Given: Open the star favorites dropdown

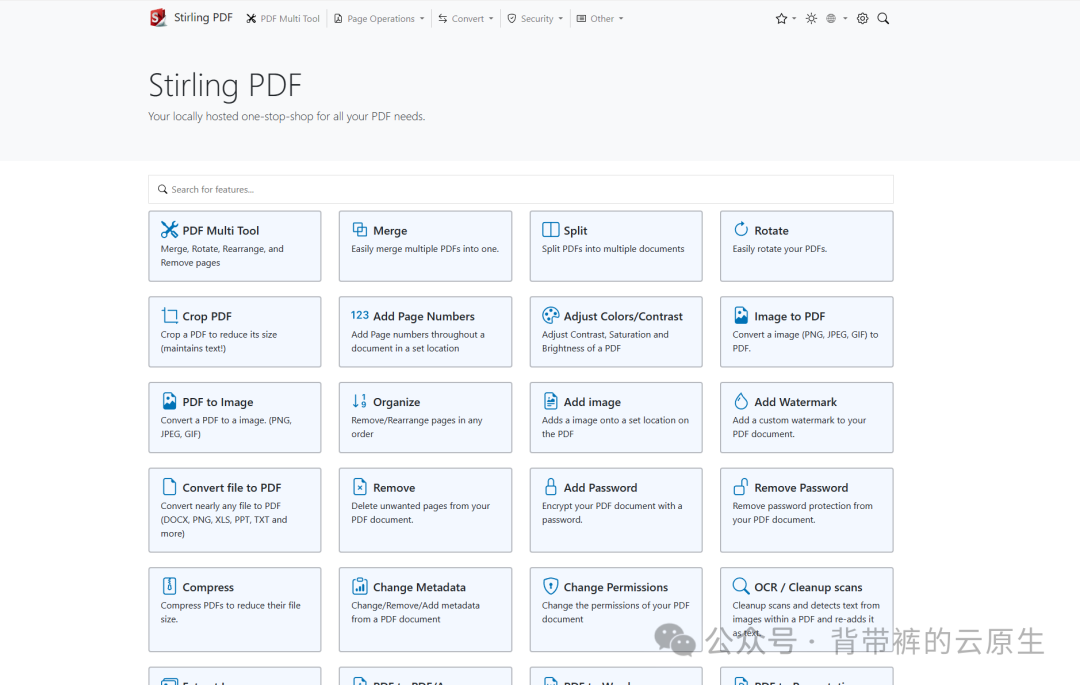Looking at the screenshot, I should coord(785,19).
